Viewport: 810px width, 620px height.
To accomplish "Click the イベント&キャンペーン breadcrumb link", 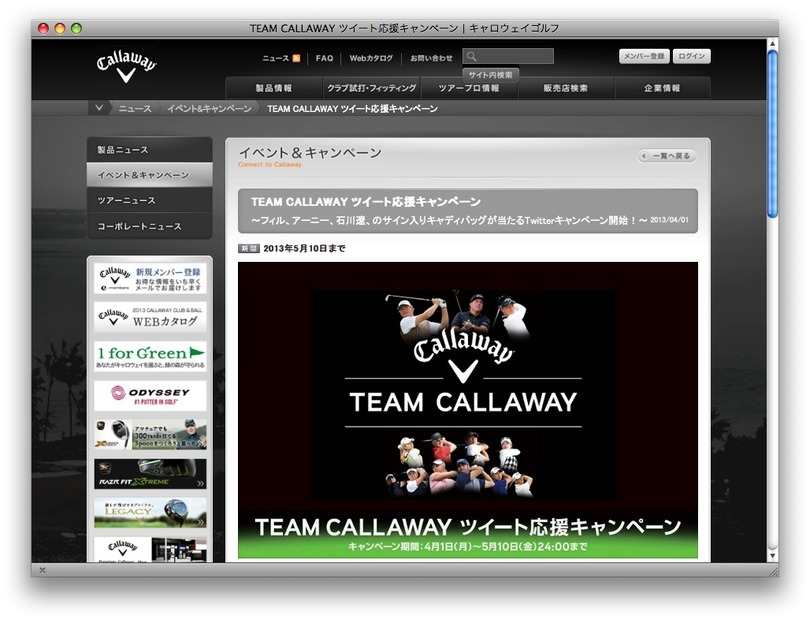I will coord(209,108).
